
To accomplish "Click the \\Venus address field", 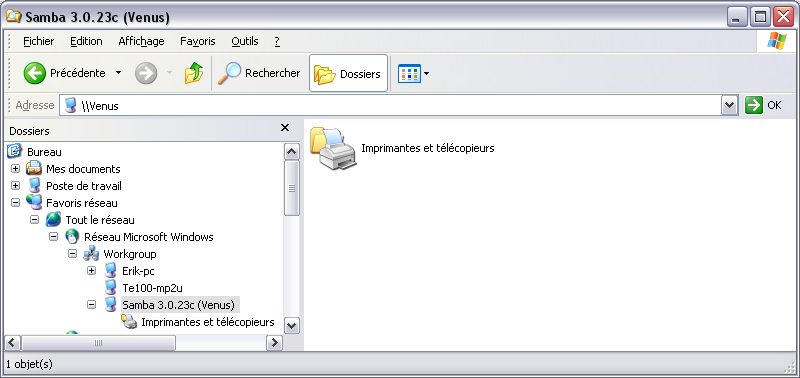I will click(x=398, y=106).
